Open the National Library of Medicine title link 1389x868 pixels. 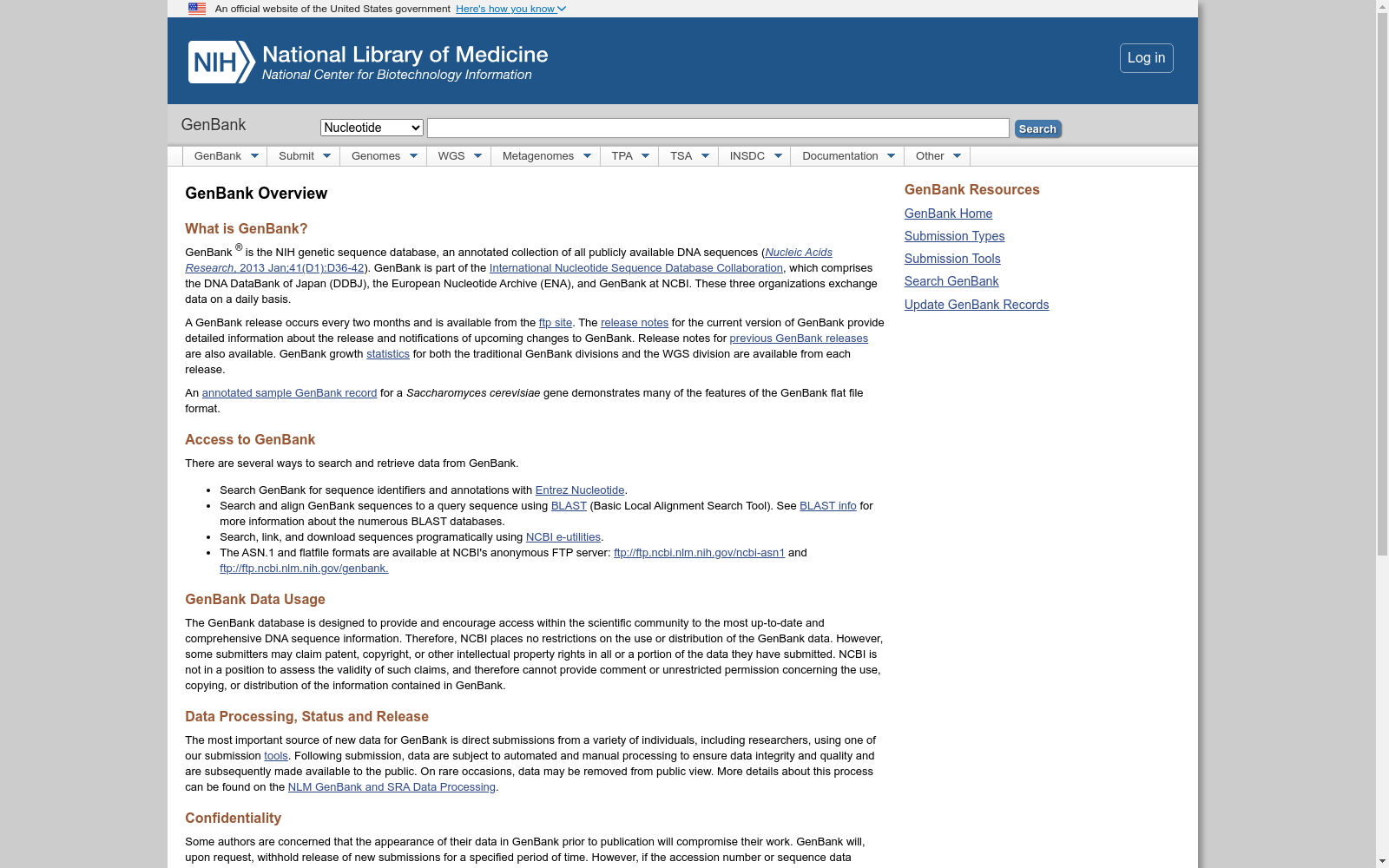pos(405,55)
